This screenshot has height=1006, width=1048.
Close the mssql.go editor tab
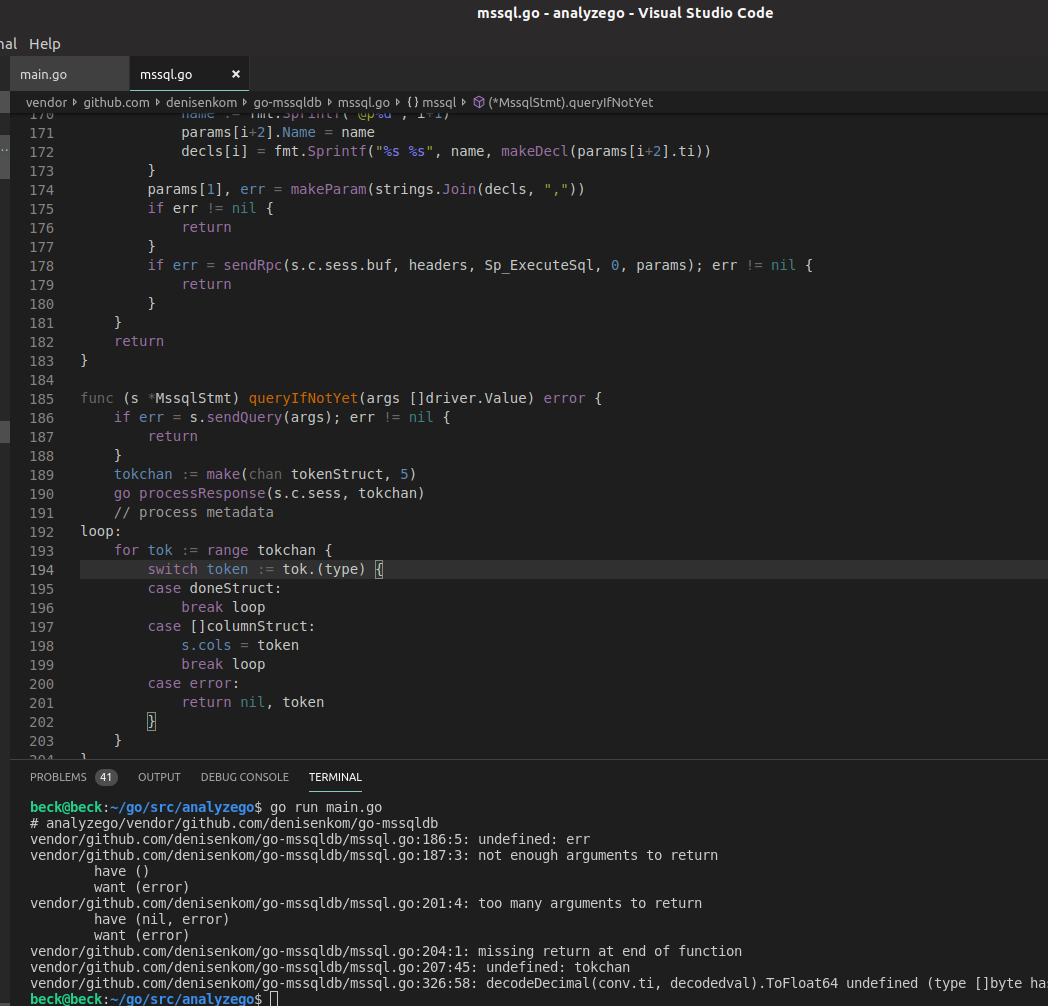click(235, 73)
